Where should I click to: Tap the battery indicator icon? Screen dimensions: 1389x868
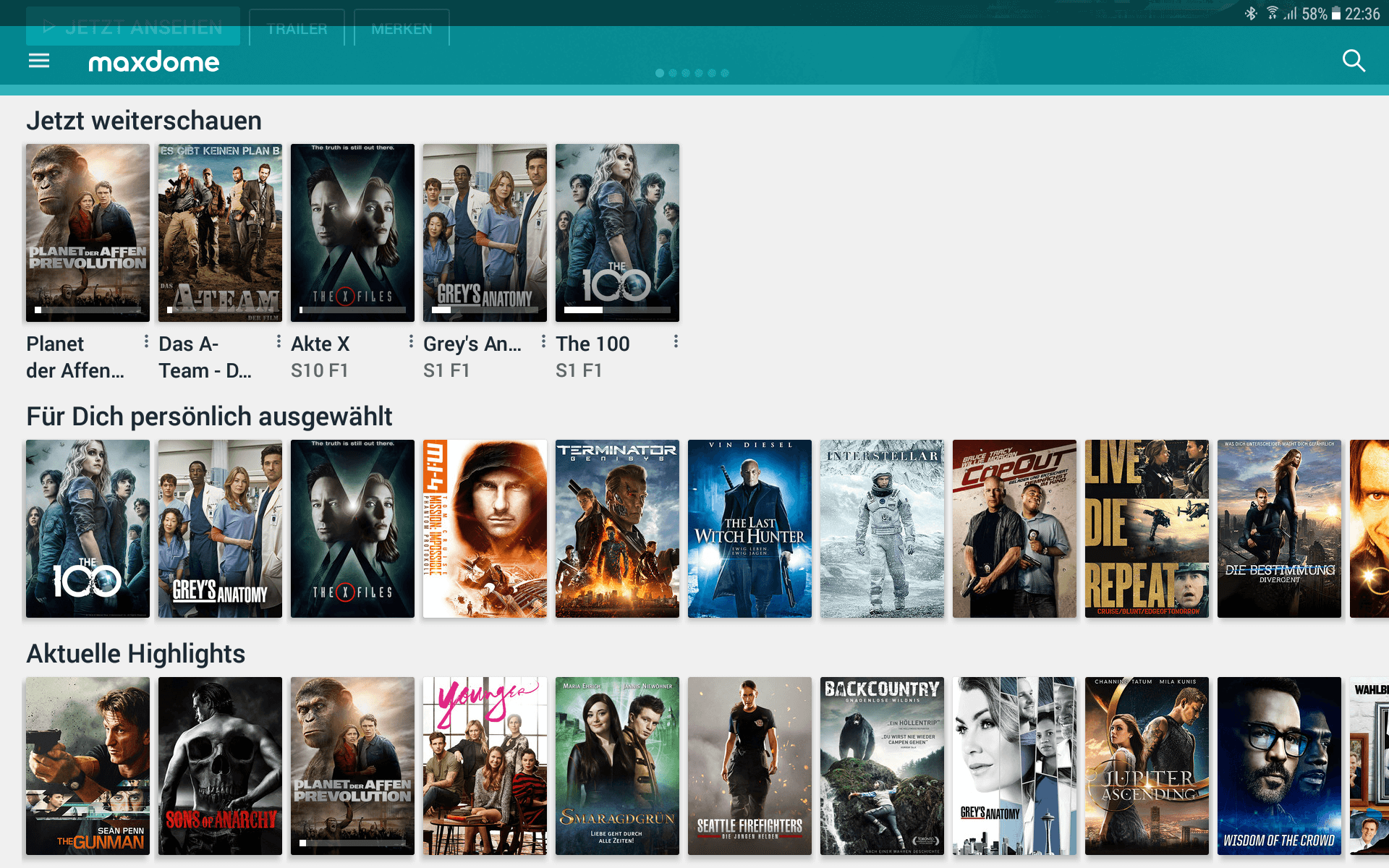click(1336, 14)
